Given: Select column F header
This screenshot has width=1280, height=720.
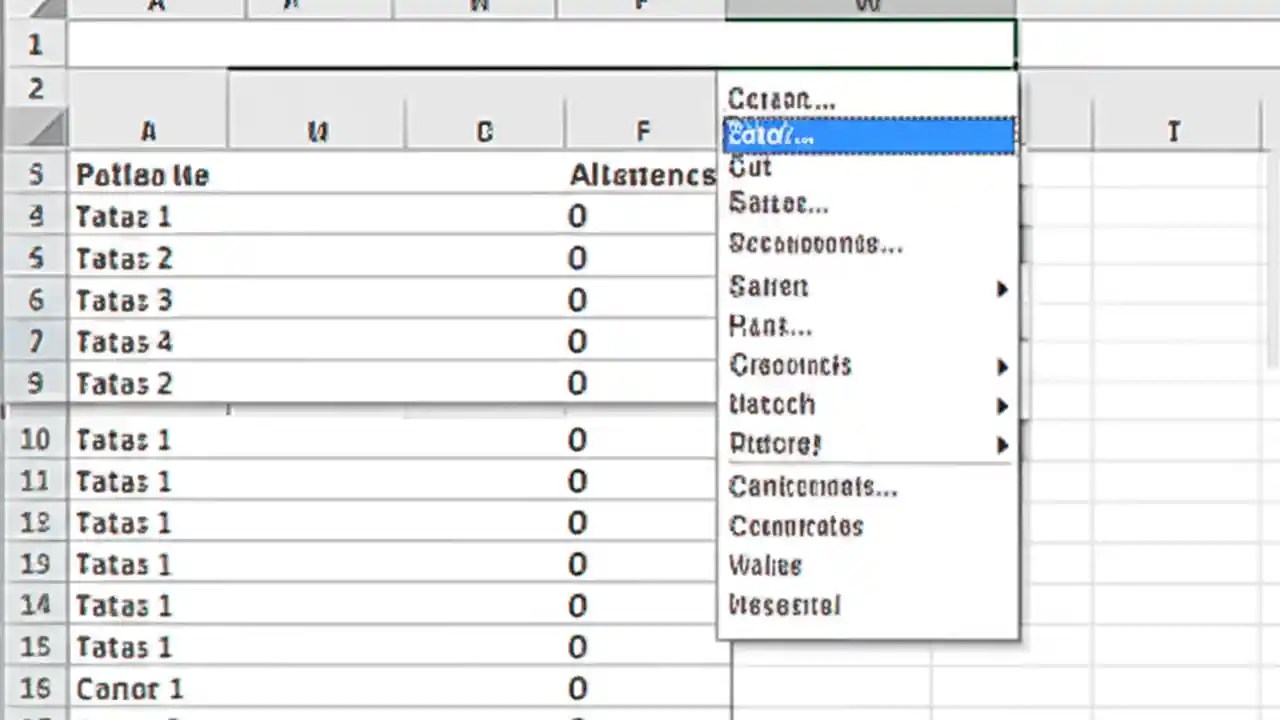Looking at the screenshot, I should click(x=642, y=131).
